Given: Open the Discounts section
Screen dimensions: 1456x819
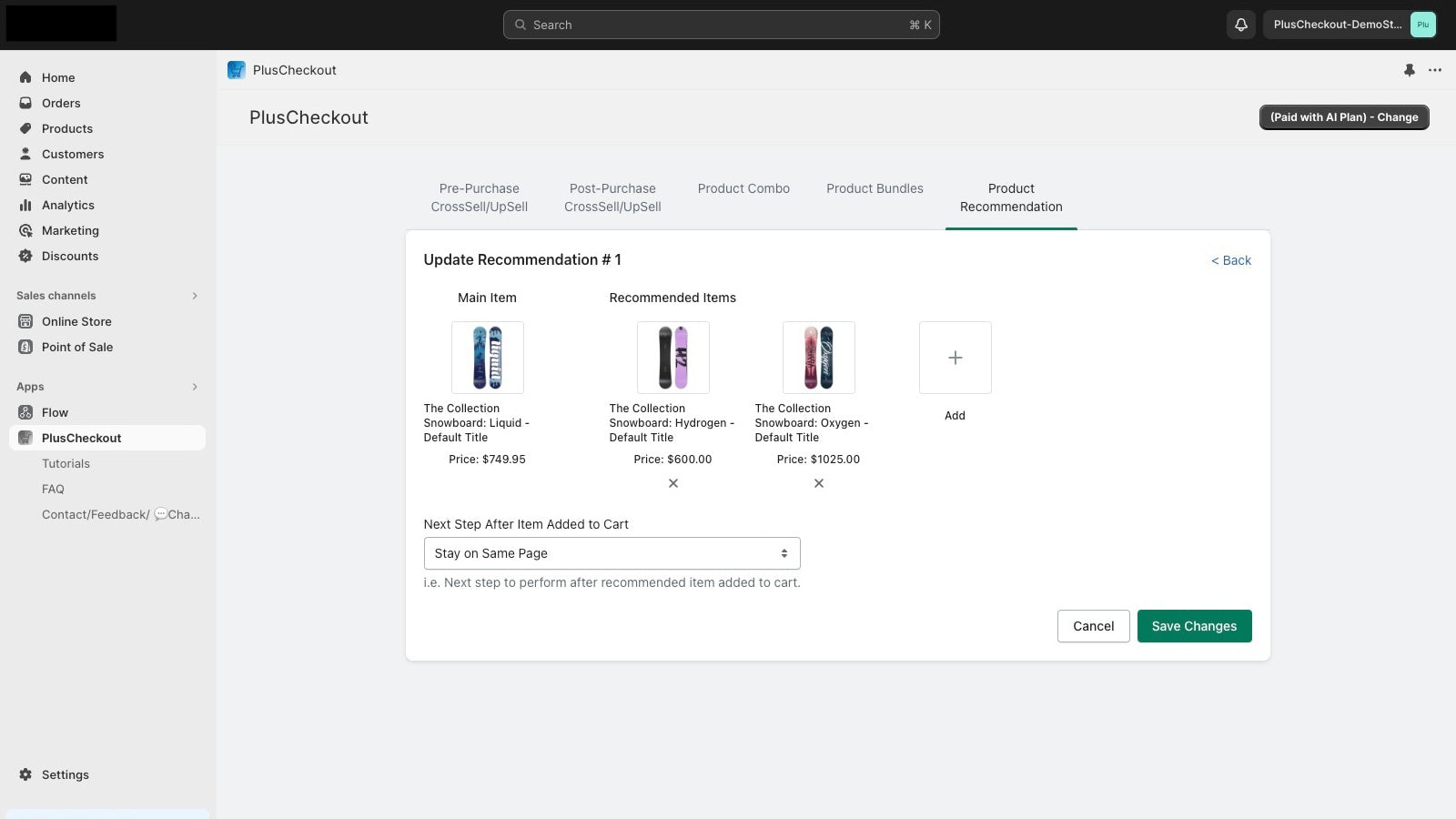Looking at the screenshot, I should tap(70, 256).
